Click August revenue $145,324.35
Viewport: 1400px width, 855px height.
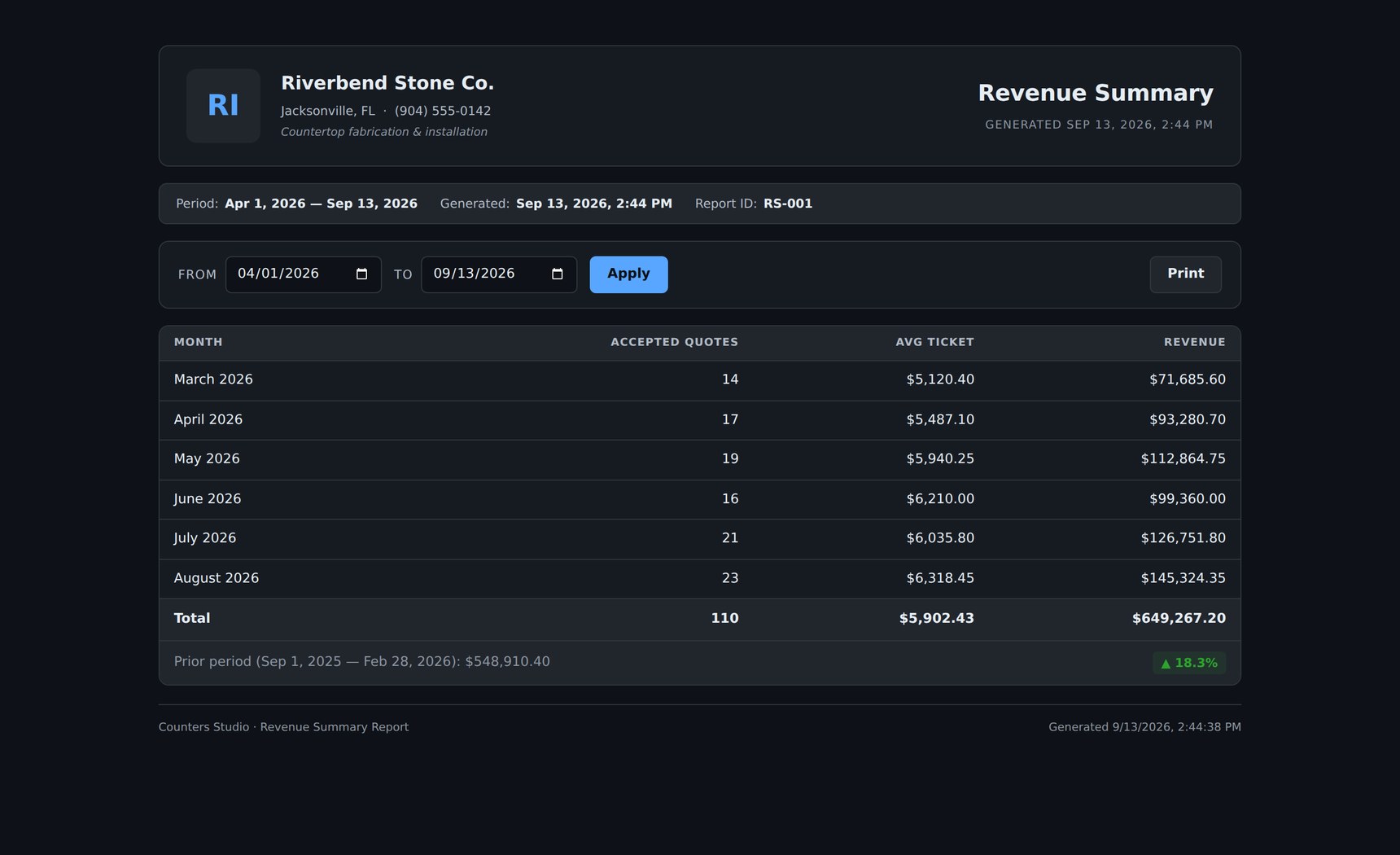1183,578
